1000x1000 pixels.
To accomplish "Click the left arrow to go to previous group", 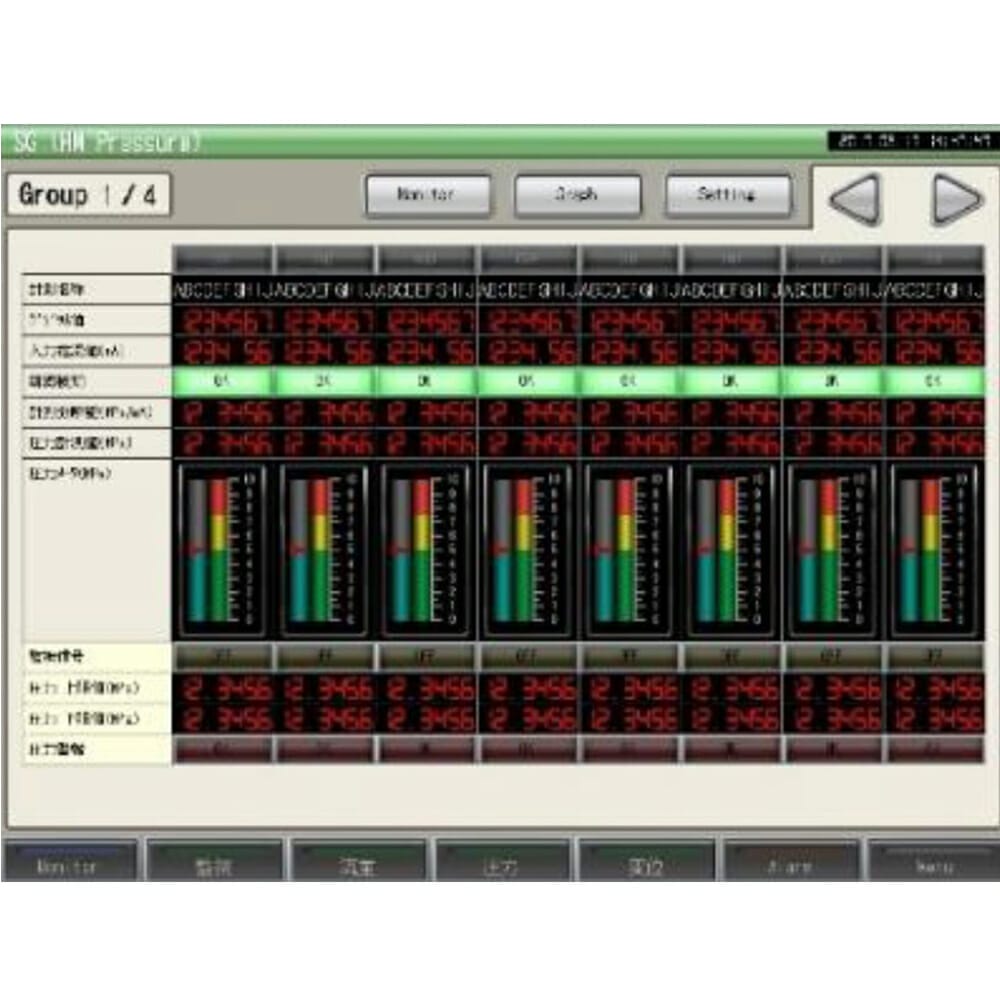I will pyautogui.click(x=855, y=198).
